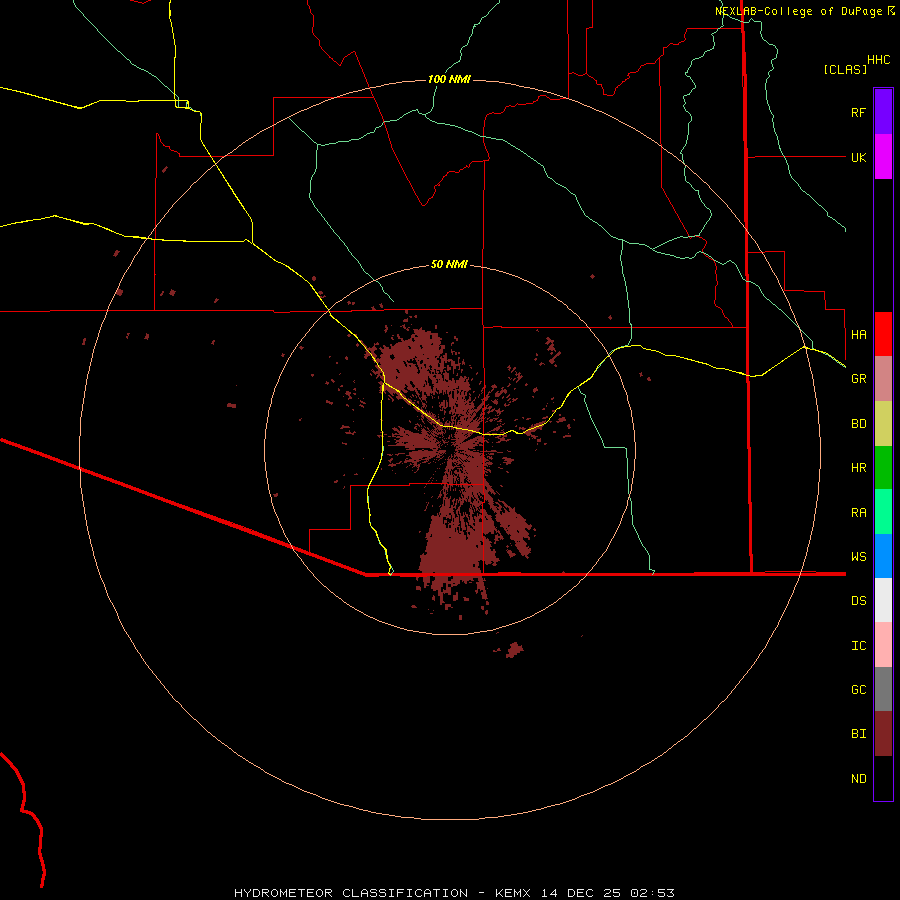This screenshot has height=900, width=900.
Task: Click the DS white legend swatch
Action: 883,600
